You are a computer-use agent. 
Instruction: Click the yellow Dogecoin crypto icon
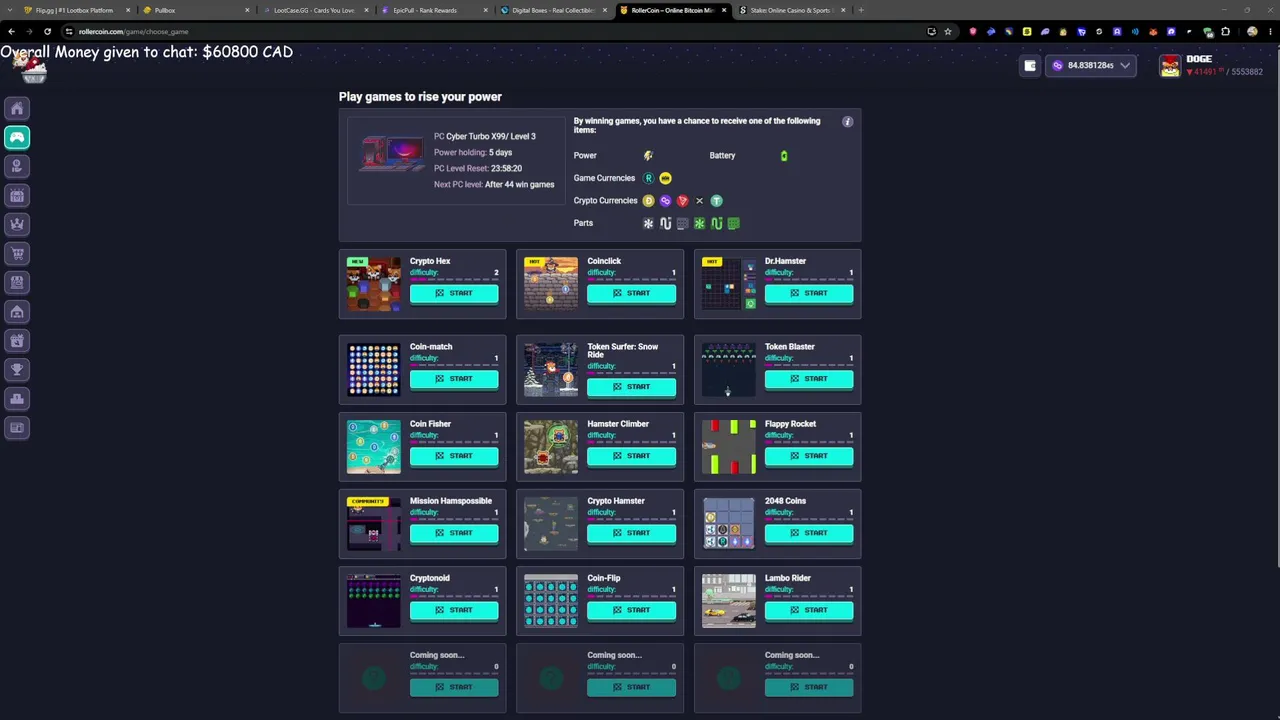click(648, 201)
